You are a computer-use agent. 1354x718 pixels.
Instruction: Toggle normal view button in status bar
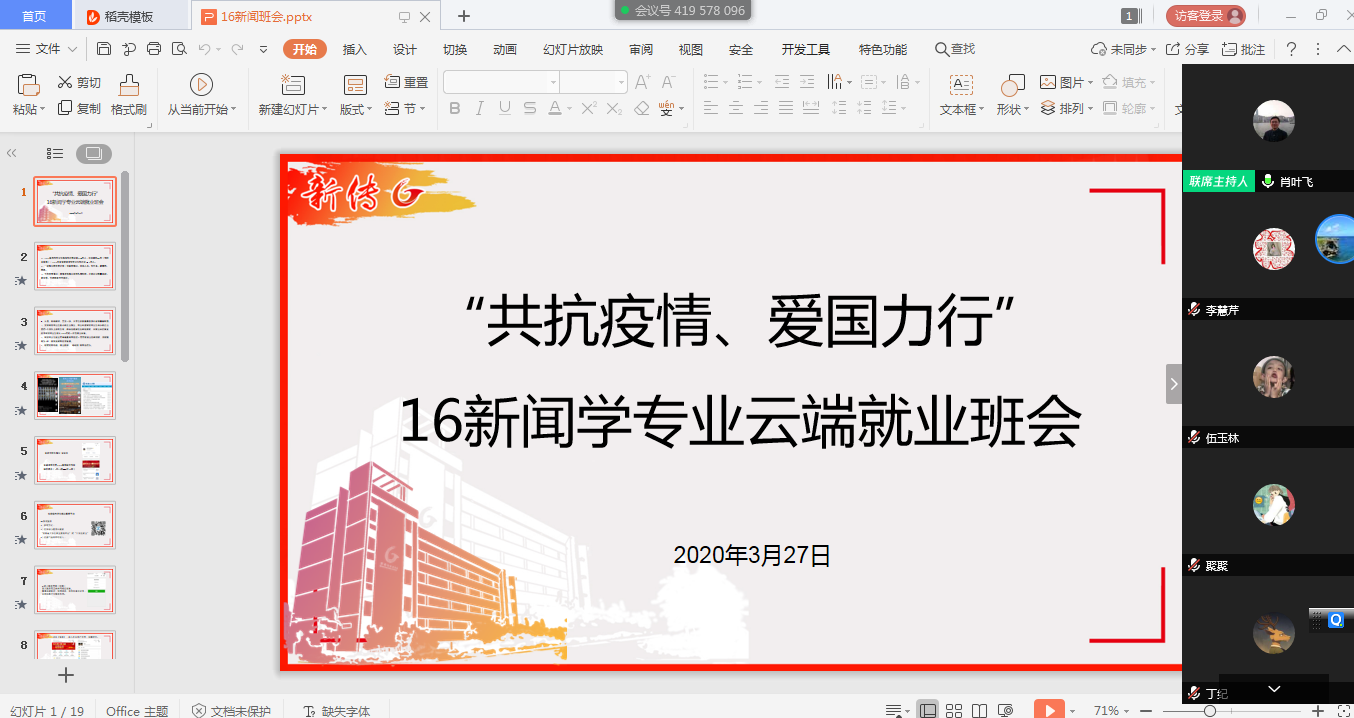[927, 711]
